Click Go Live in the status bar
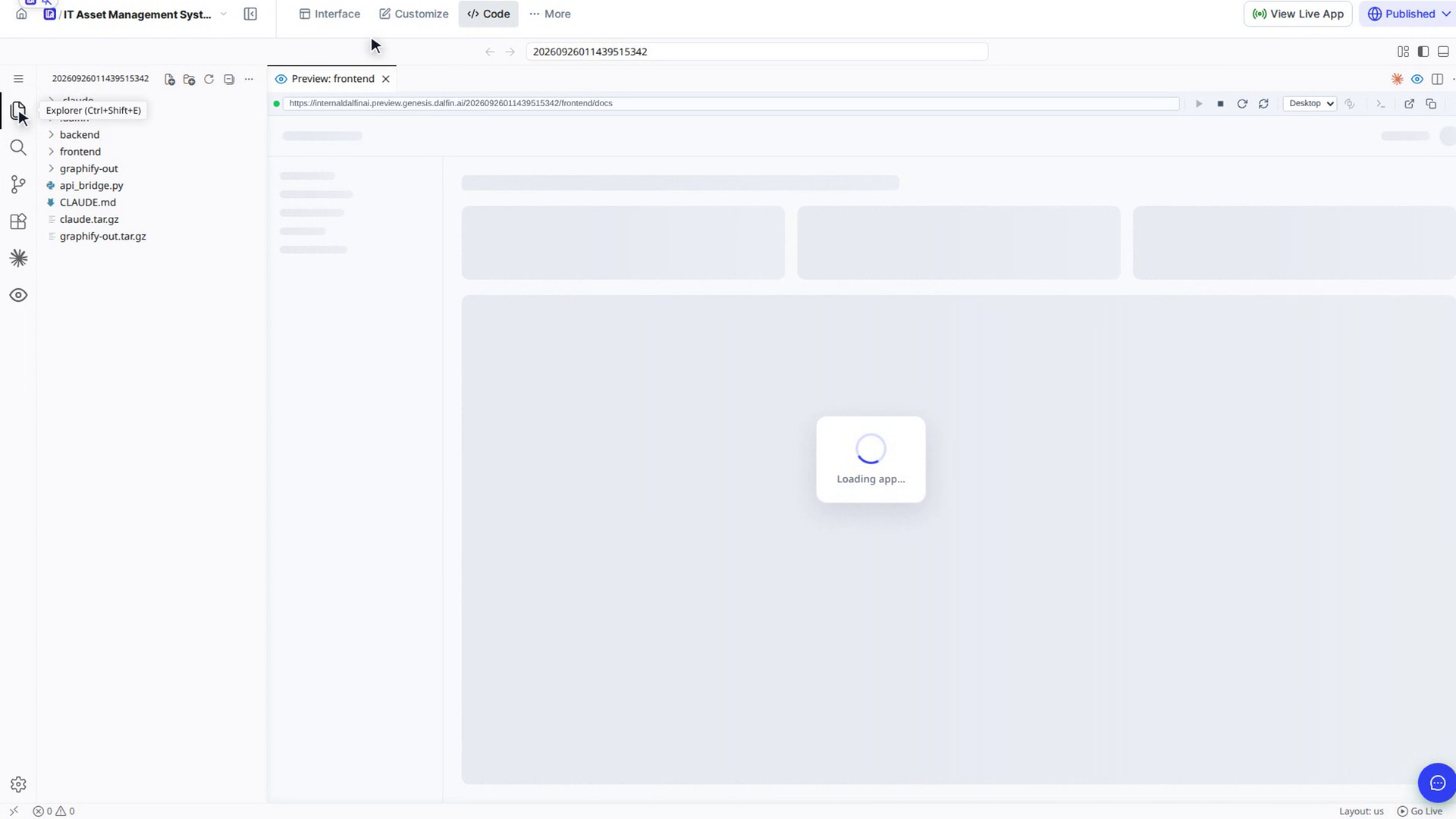 click(x=1420, y=811)
